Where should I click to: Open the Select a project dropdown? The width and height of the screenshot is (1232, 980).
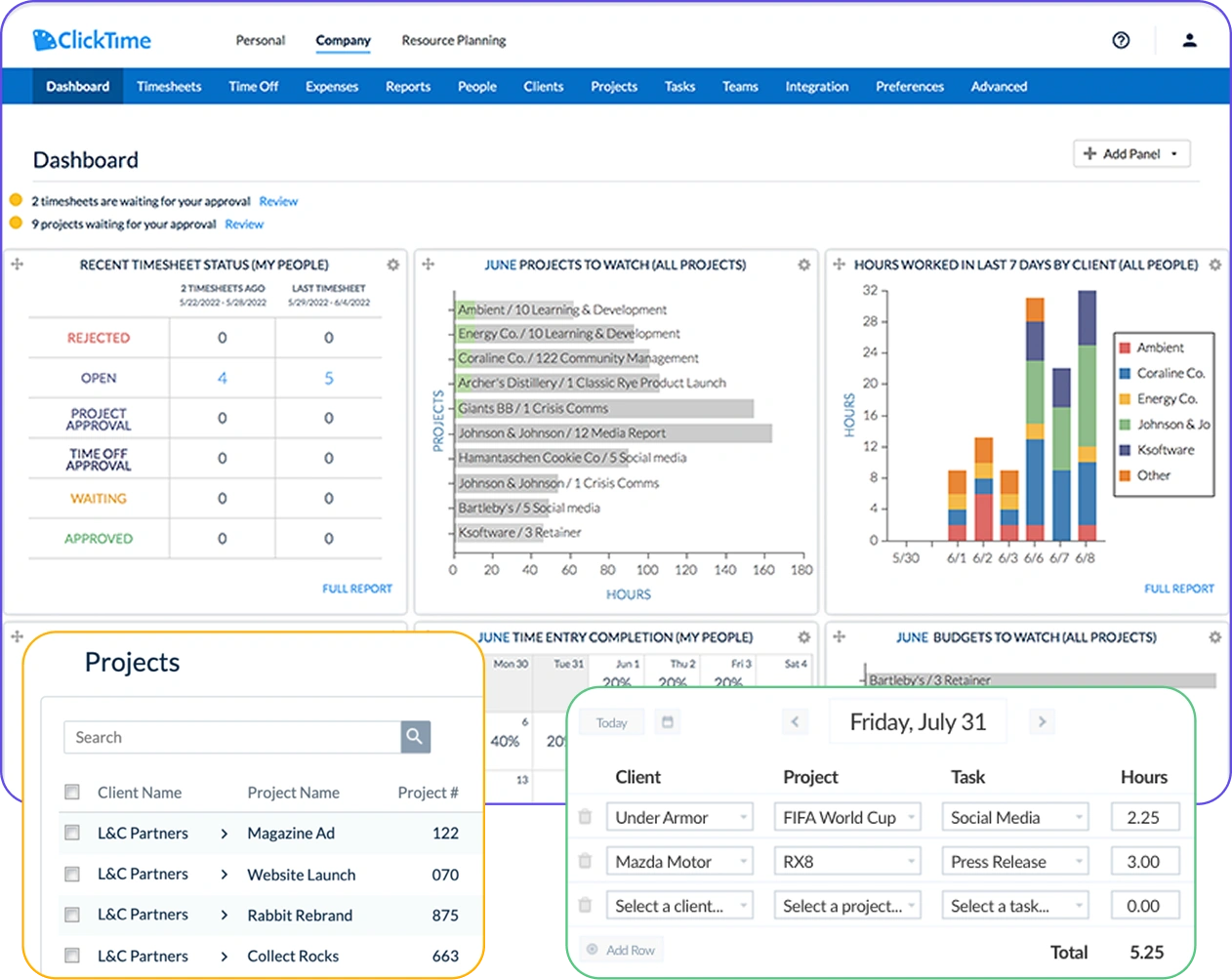(x=847, y=905)
